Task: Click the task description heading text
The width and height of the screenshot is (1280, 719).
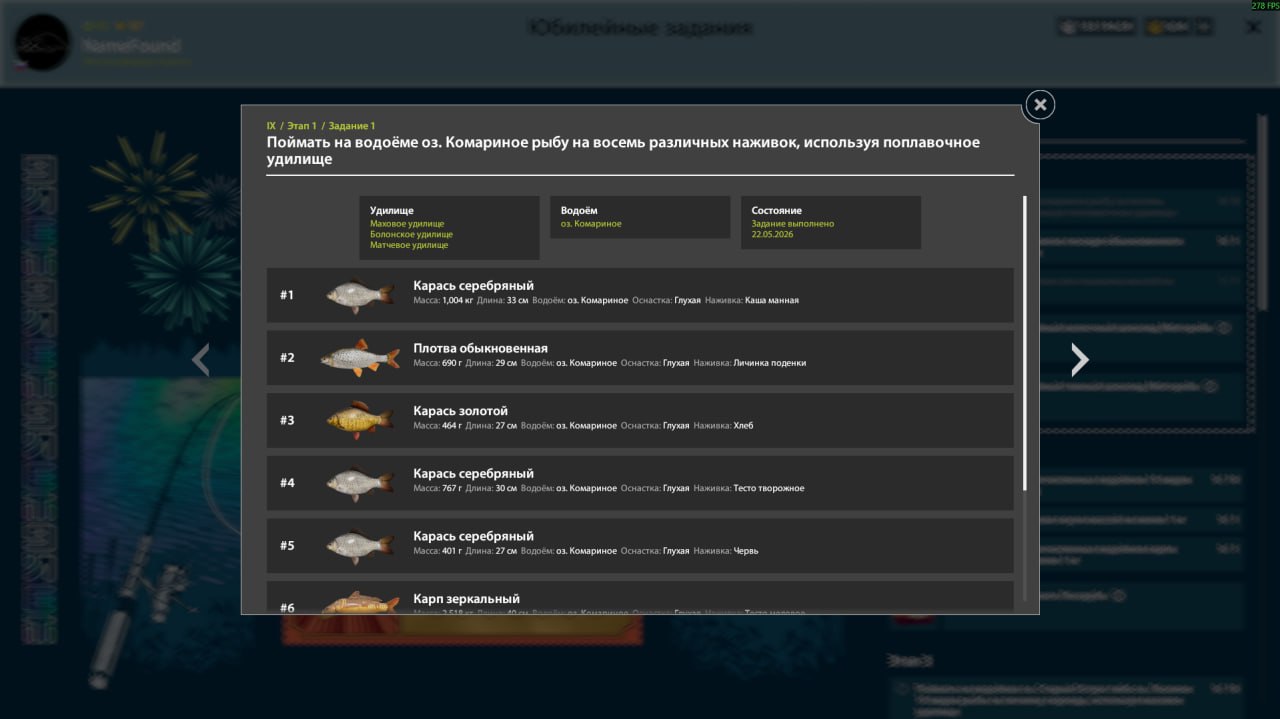Action: [x=623, y=151]
